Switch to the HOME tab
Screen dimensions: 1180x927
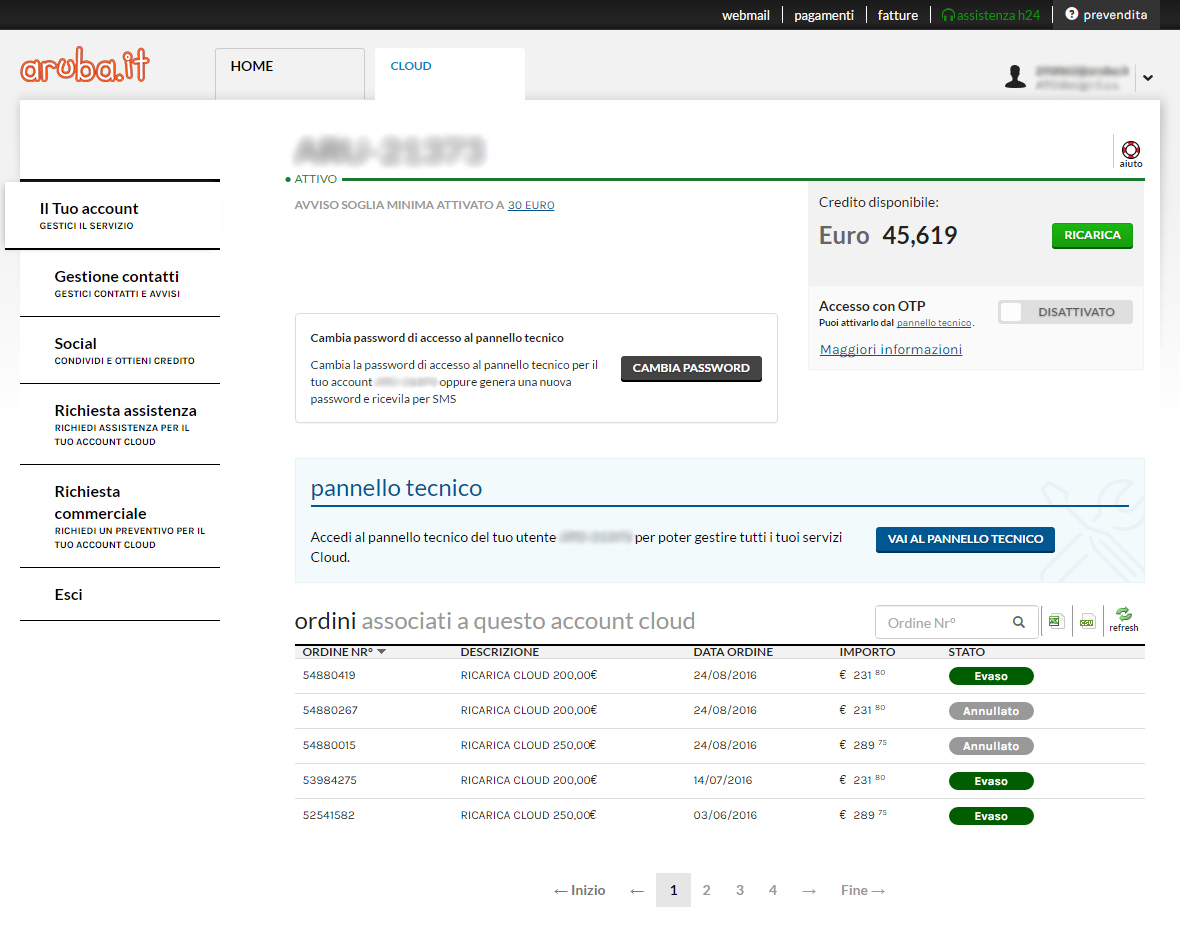[x=290, y=74]
